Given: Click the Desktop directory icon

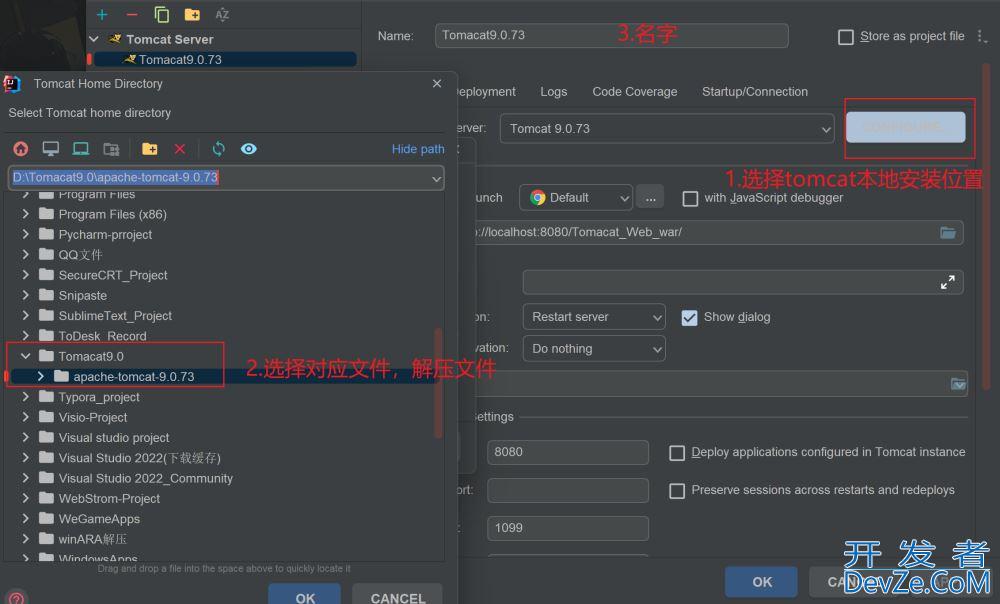Looking at the screenshot, I should click(50, 149).
